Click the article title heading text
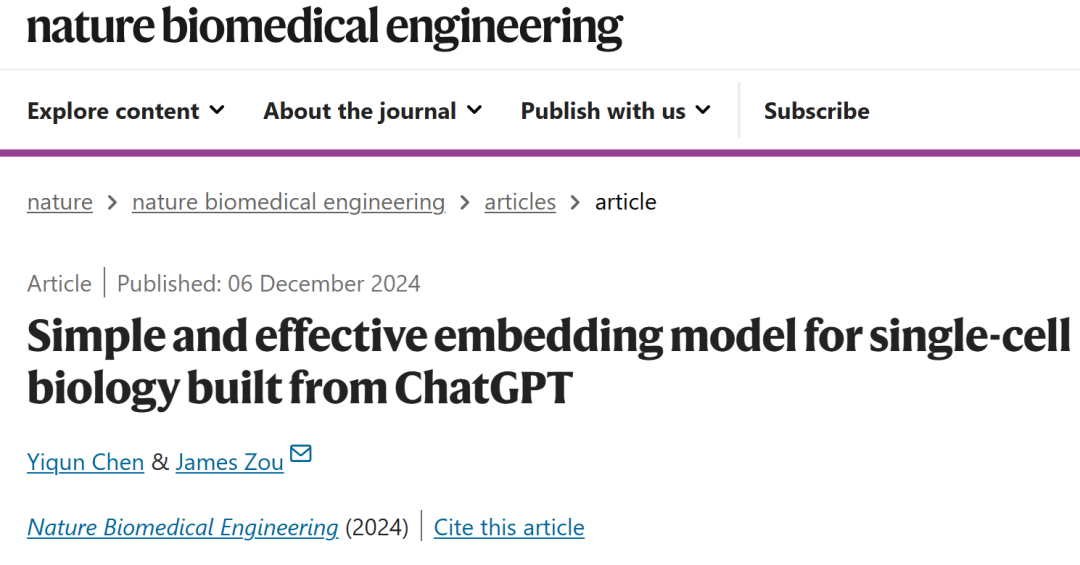 click(549, 362)
